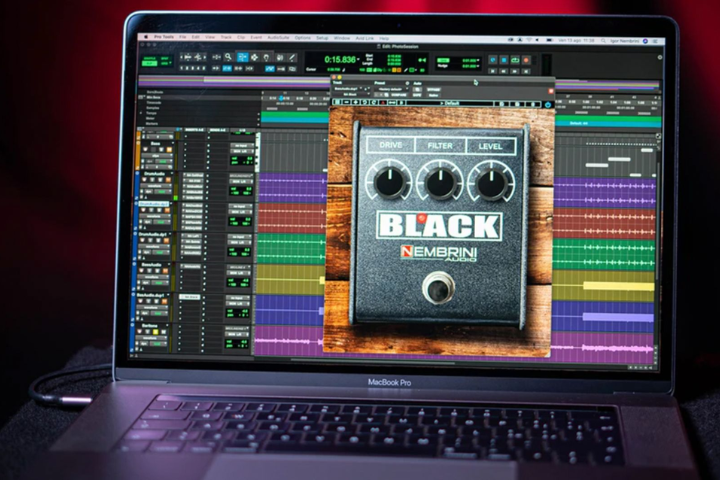Click the vertical scrollbar of Edit window
The height and width of the screenshot is (480, 720).
[x=657, y=220]
